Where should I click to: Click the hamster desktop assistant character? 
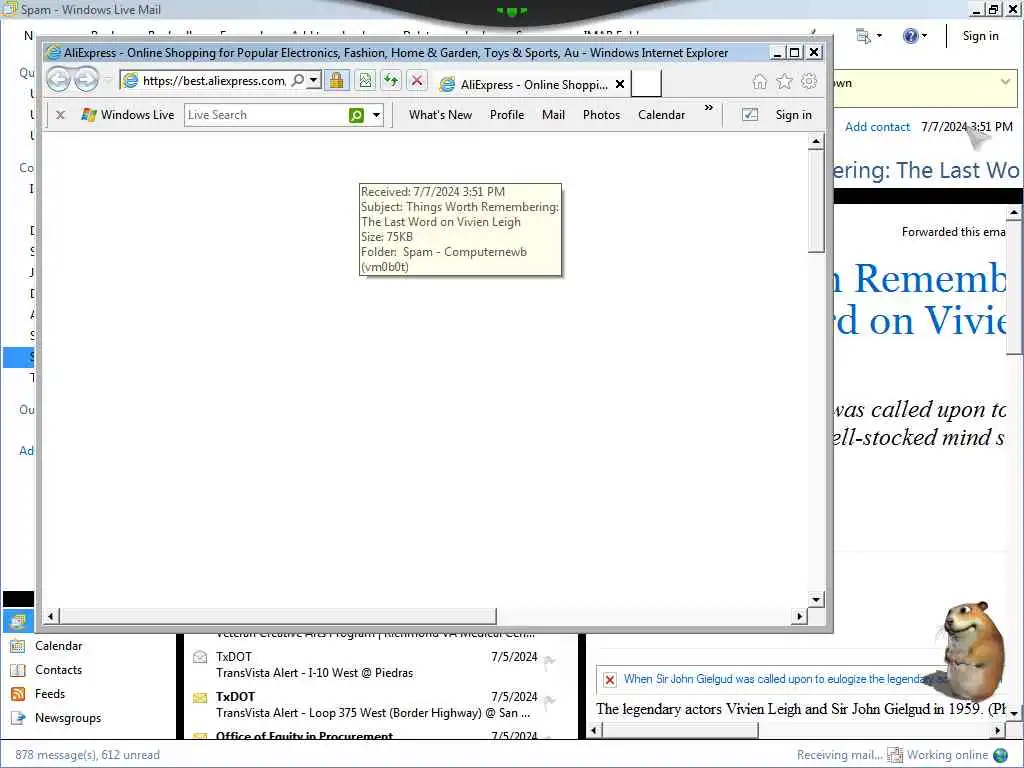[x=974, y=650]
